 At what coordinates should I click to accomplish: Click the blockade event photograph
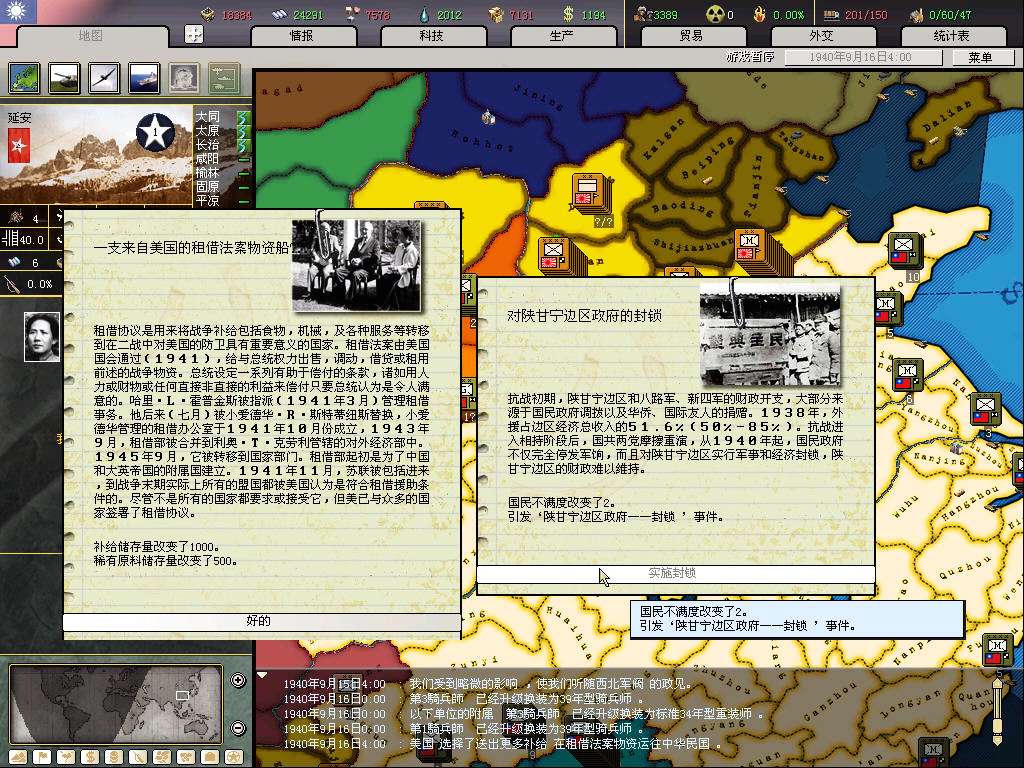(770, 335)
